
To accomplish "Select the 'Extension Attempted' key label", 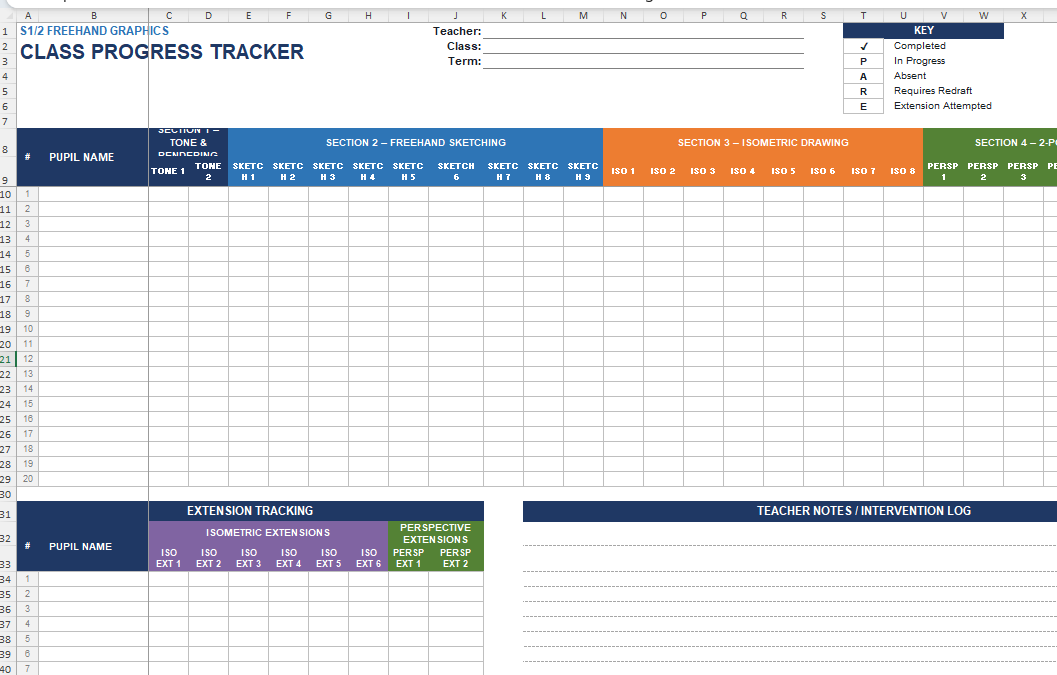I will 942,106.
